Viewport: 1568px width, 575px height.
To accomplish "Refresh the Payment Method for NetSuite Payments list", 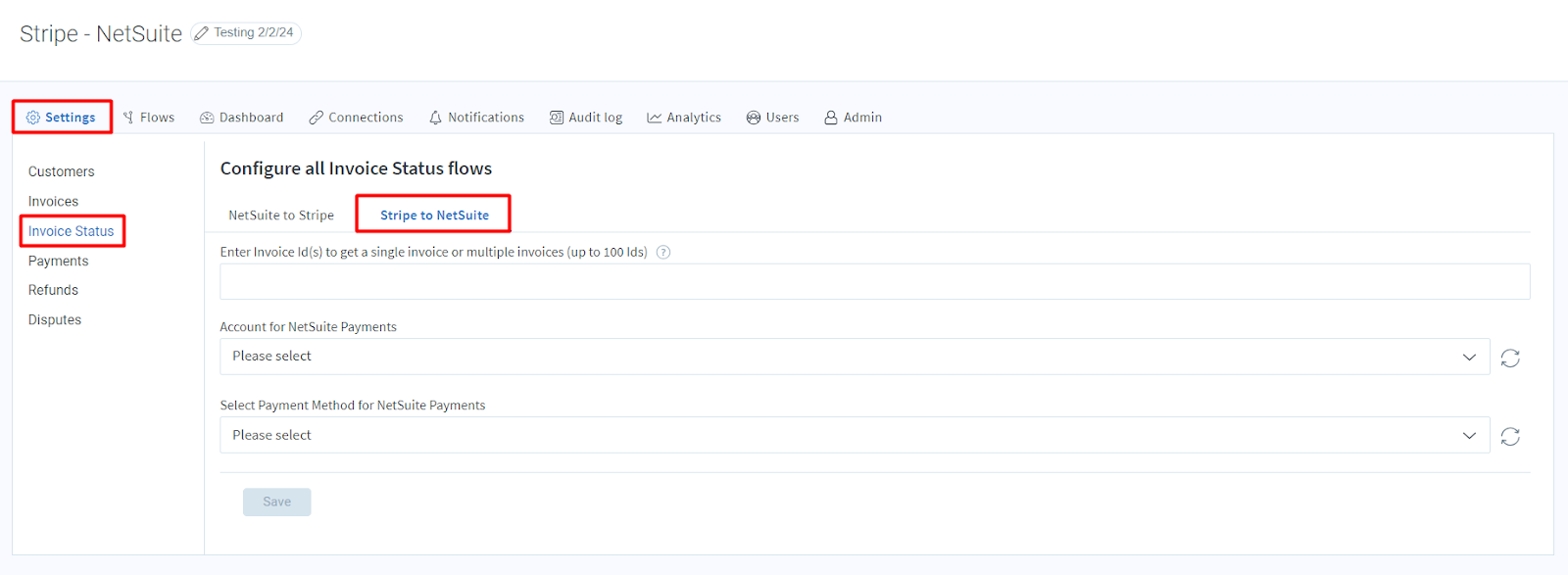I will coord(1510,436).
